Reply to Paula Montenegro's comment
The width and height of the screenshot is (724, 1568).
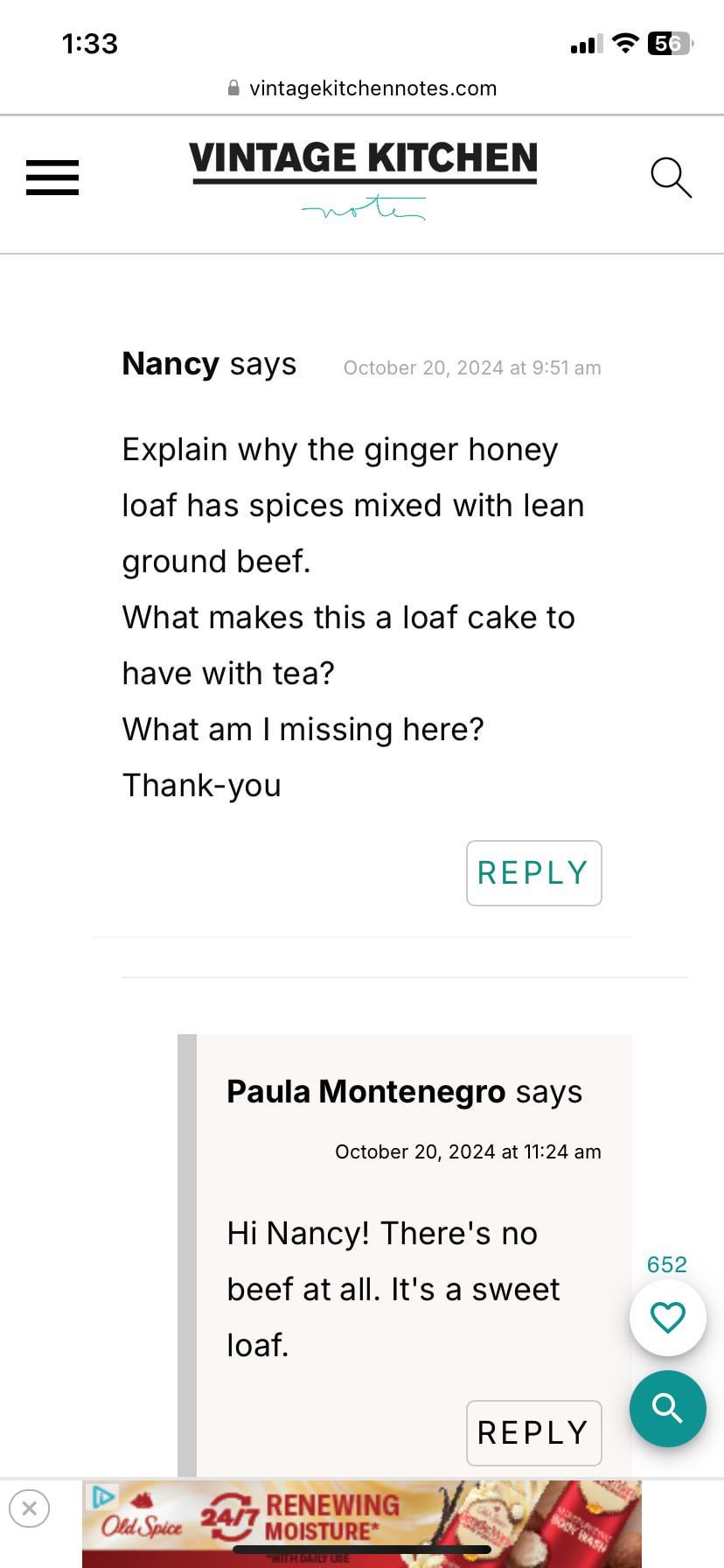[533, 1432]
